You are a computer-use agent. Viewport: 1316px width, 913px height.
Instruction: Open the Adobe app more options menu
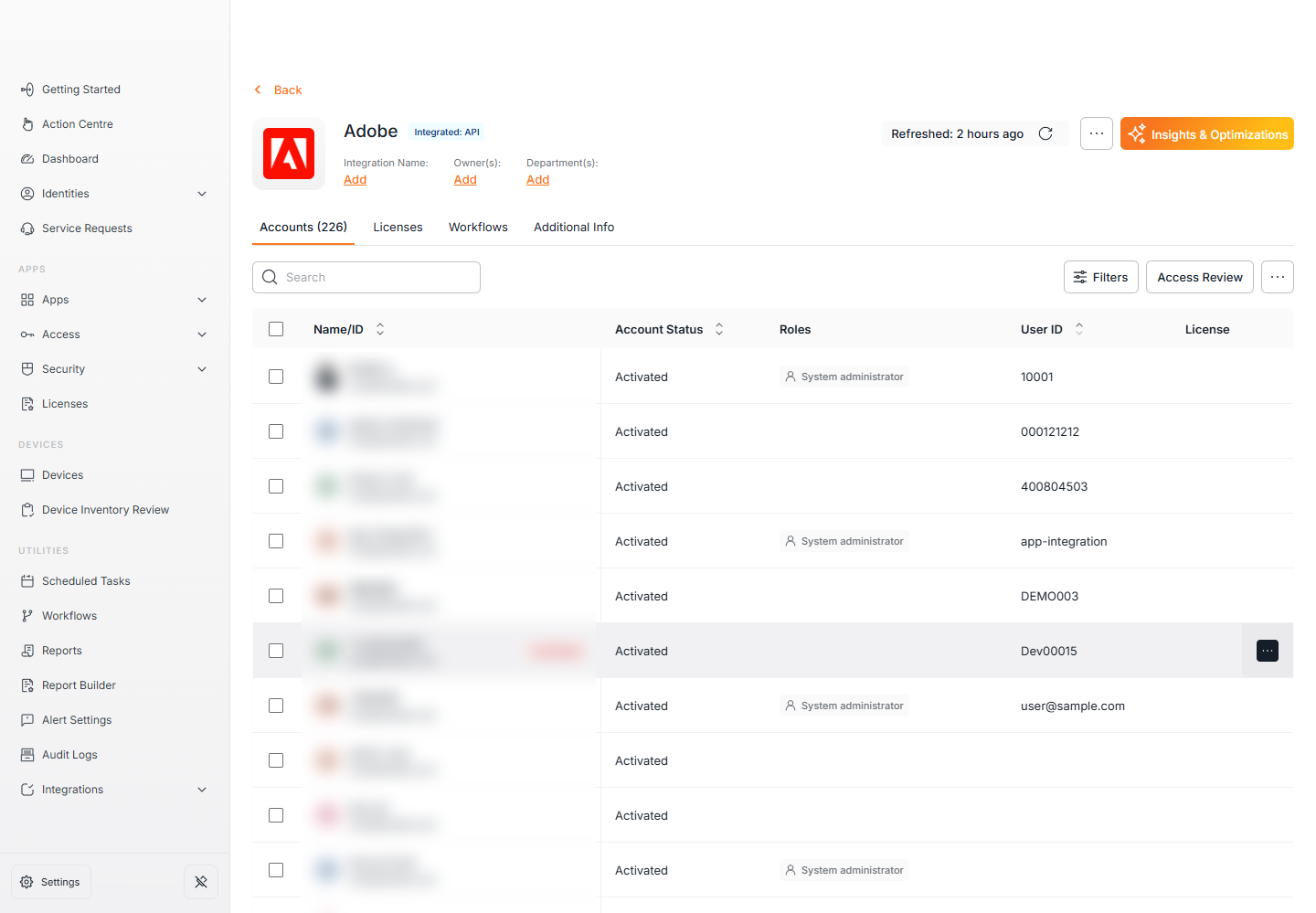point(1097,133)
